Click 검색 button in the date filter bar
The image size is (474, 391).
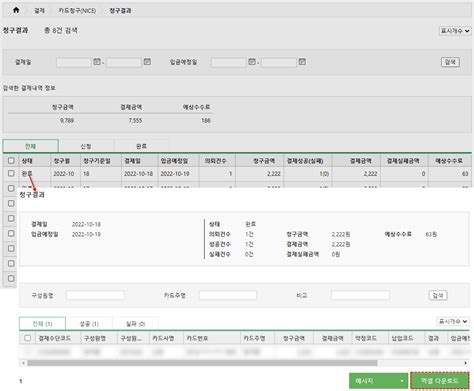point(450,62)
